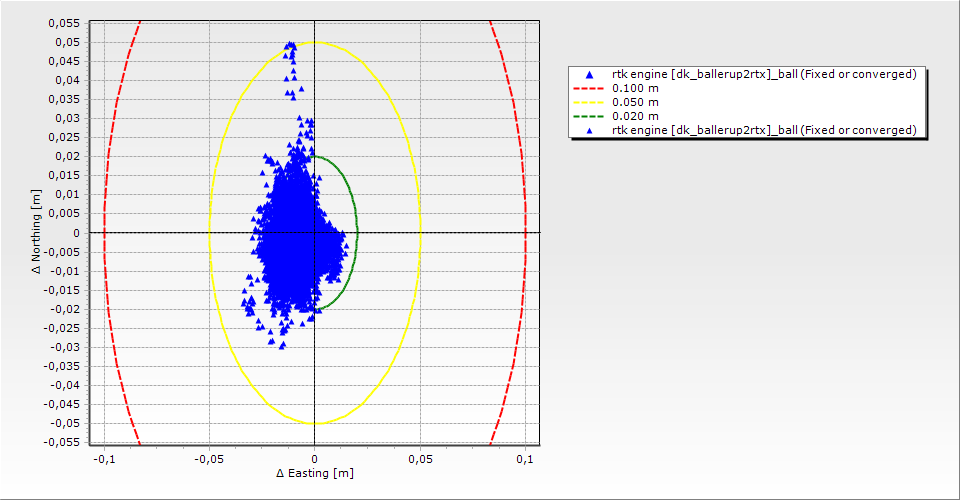Click the '0,02' Northing tick label
Image resolution: width=960 pixels, height=500 pixels.
coord(67,156)
